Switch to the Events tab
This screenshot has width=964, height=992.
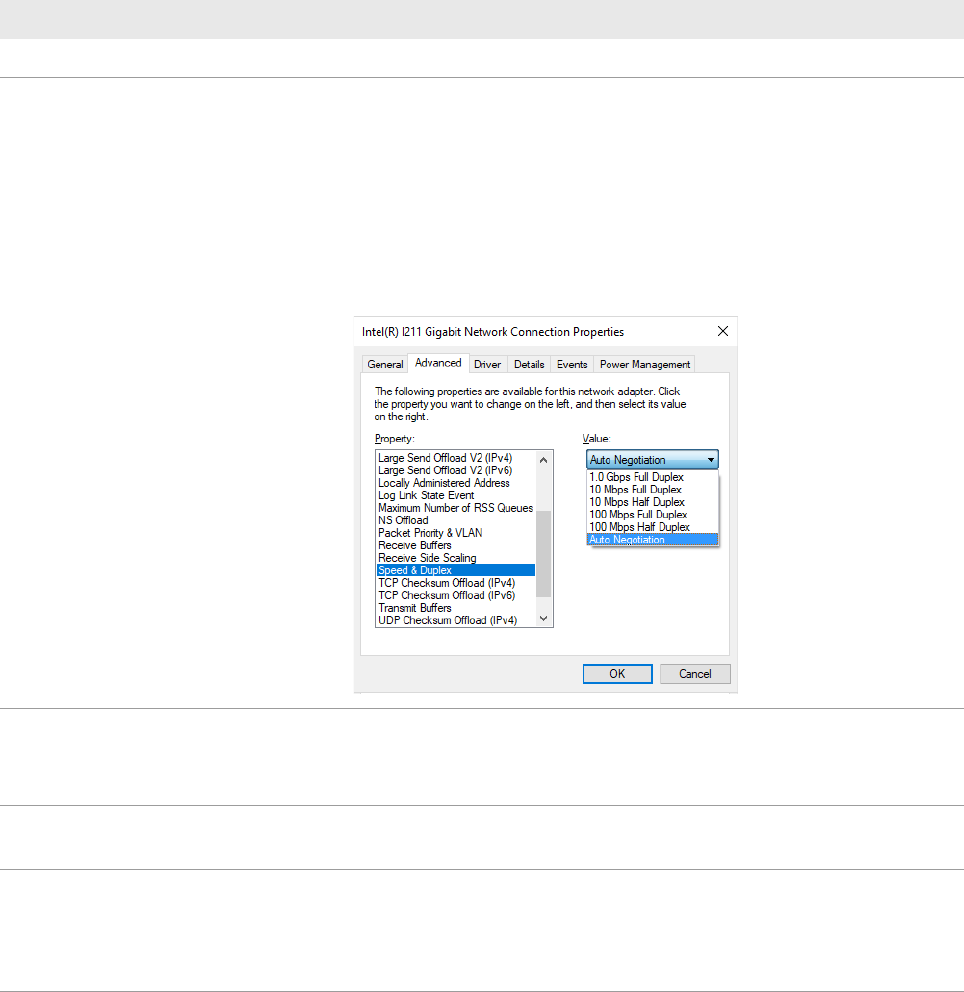(572, 364)
